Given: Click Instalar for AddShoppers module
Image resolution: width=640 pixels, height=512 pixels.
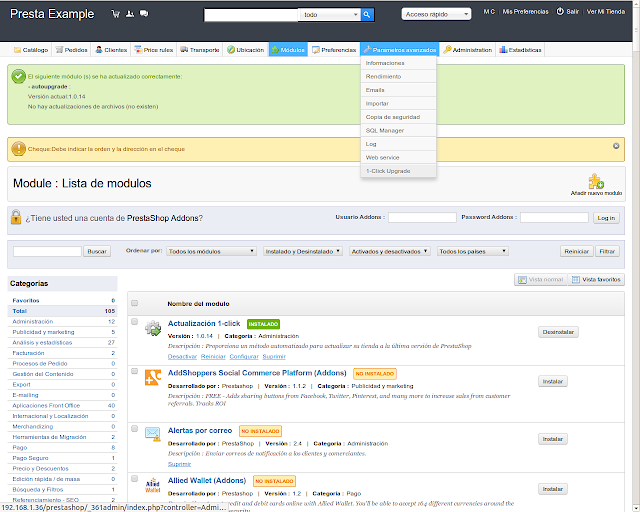Looking at the screenshot, I should [553, 381].
